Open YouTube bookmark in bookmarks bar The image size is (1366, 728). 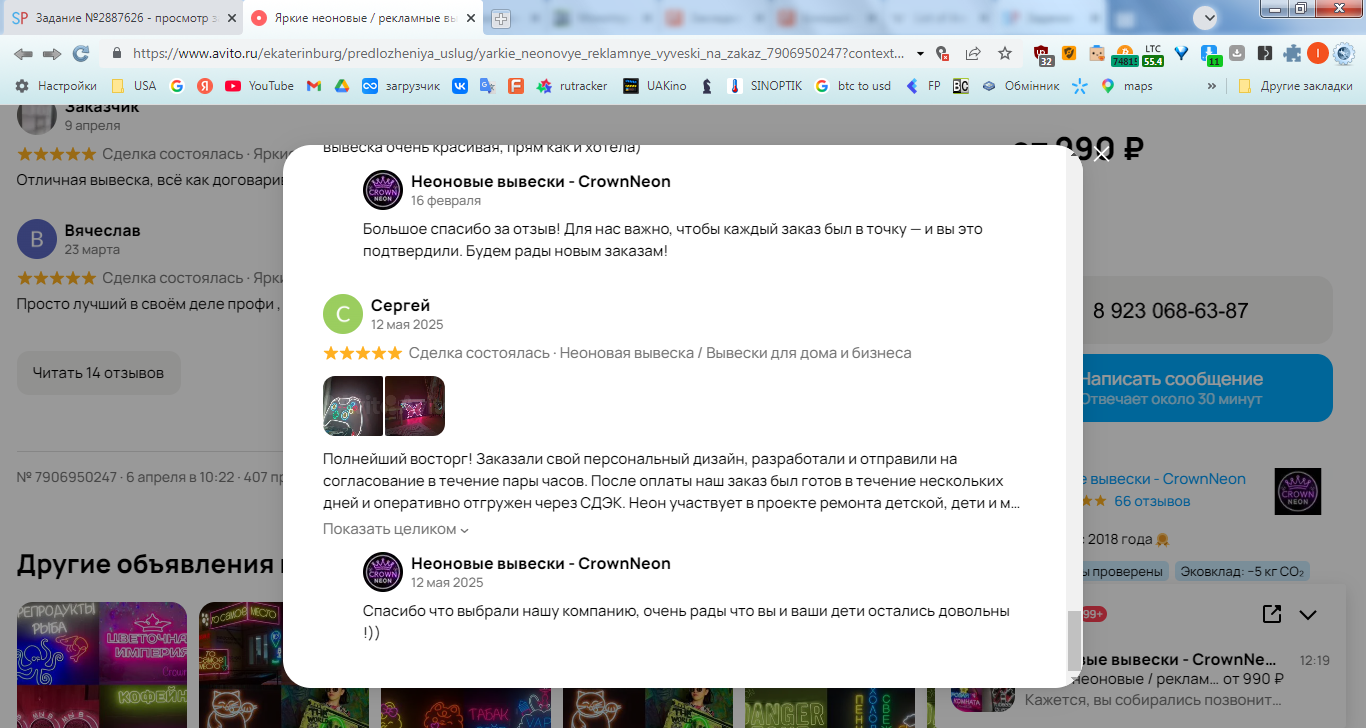click(x=260, y=86)
